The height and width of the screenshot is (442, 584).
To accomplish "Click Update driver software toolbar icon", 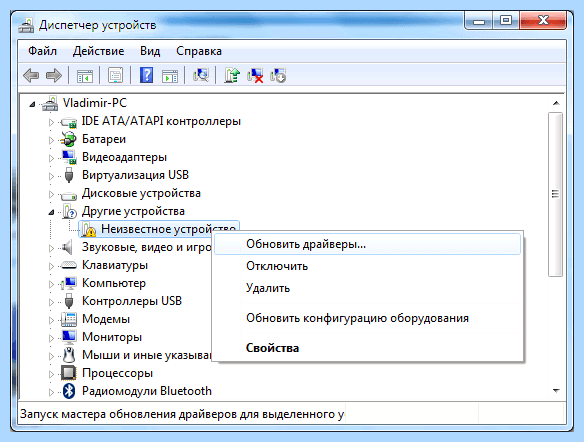I will pos(232,75).
